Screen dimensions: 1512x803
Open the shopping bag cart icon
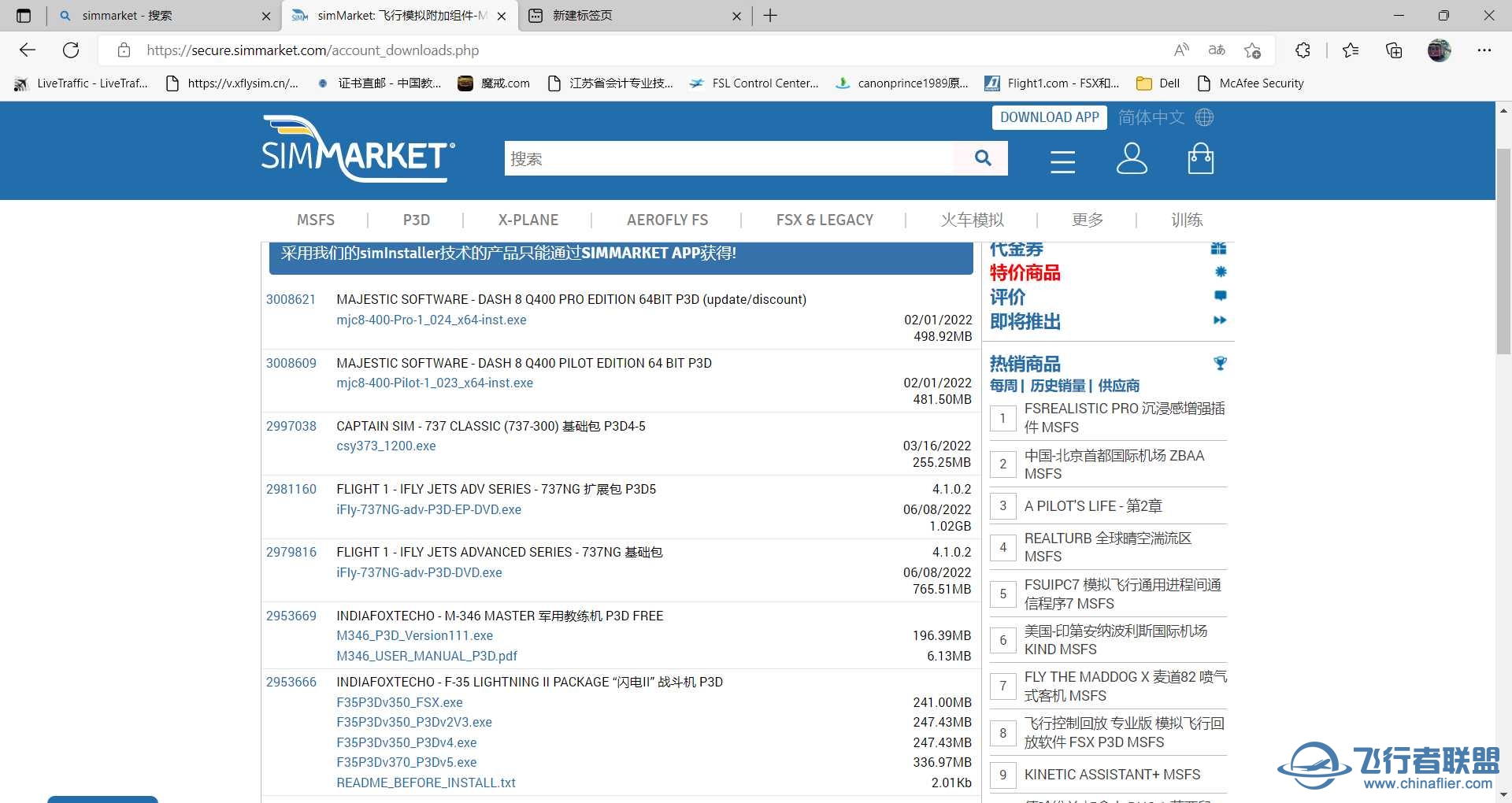[1200, 158]
